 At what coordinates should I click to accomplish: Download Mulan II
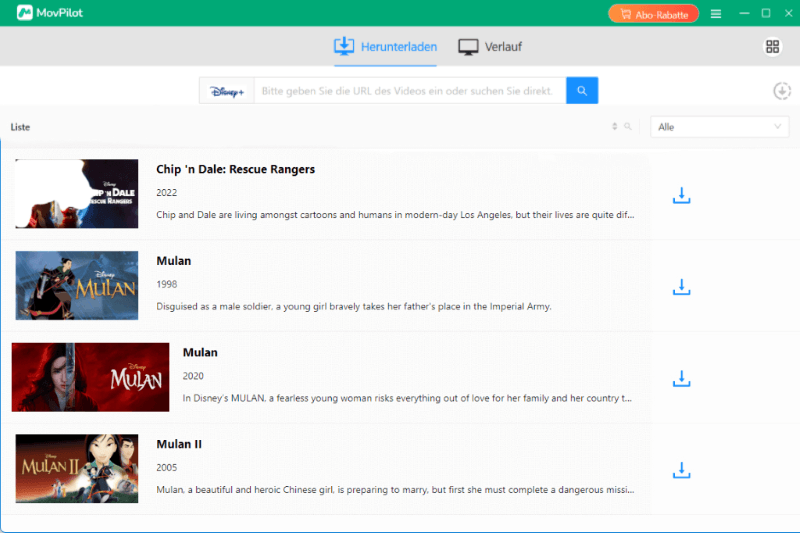(681, 471)
